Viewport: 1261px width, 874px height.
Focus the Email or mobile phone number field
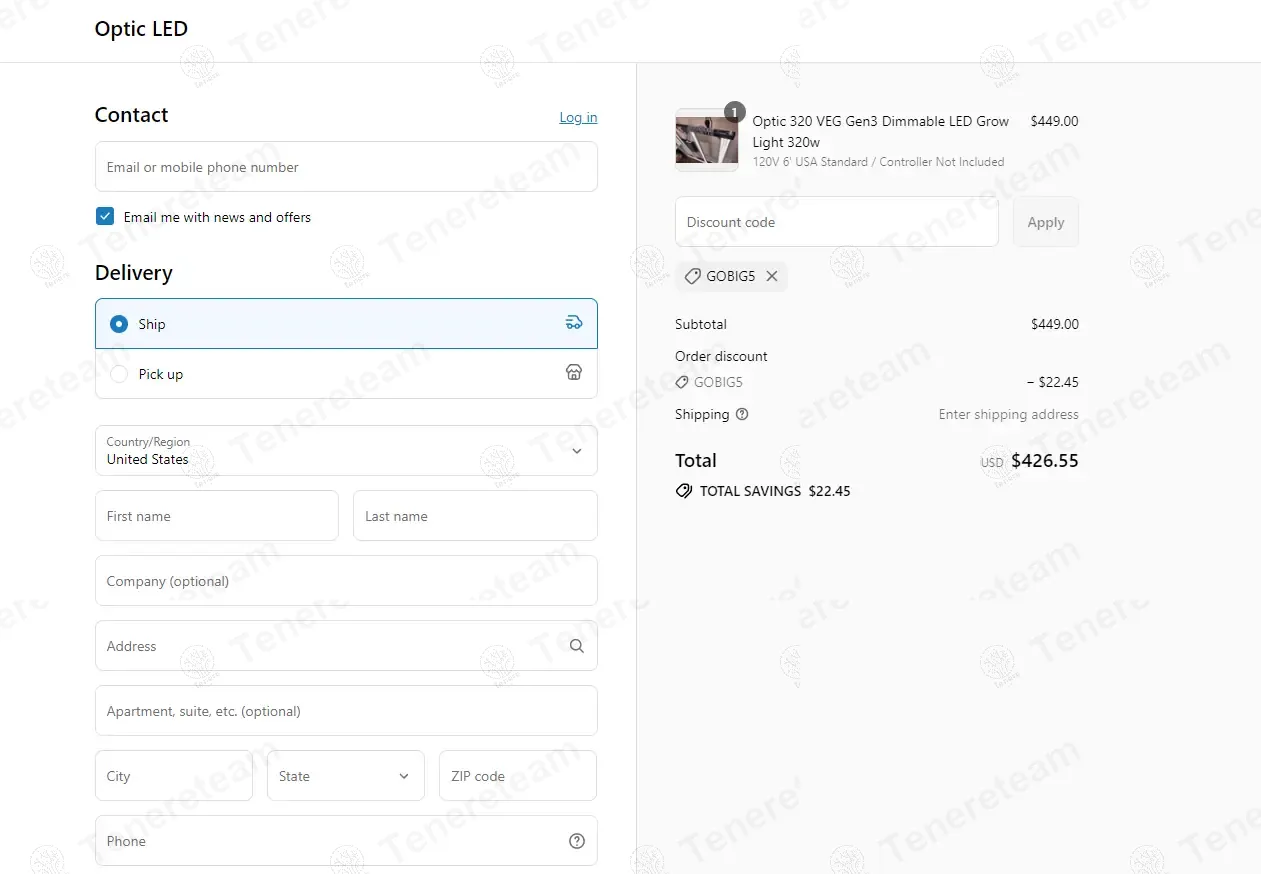(346, 166)
